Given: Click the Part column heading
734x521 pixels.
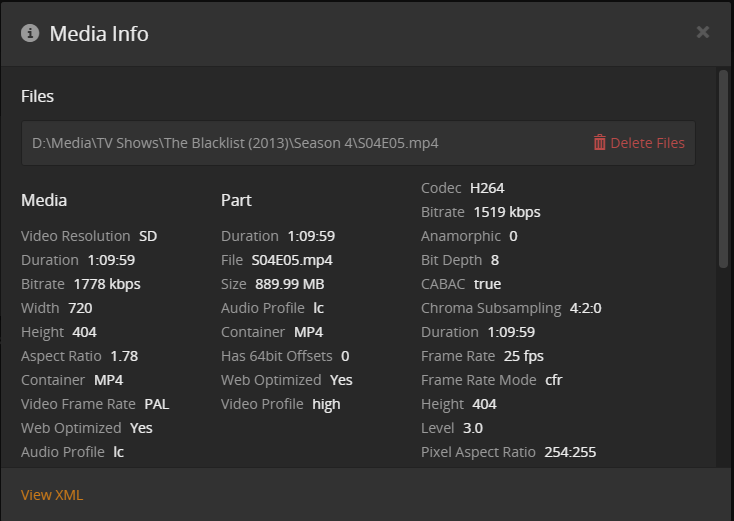Looking at the screenshot, I should pyautogui.click(x=236, y=200).
